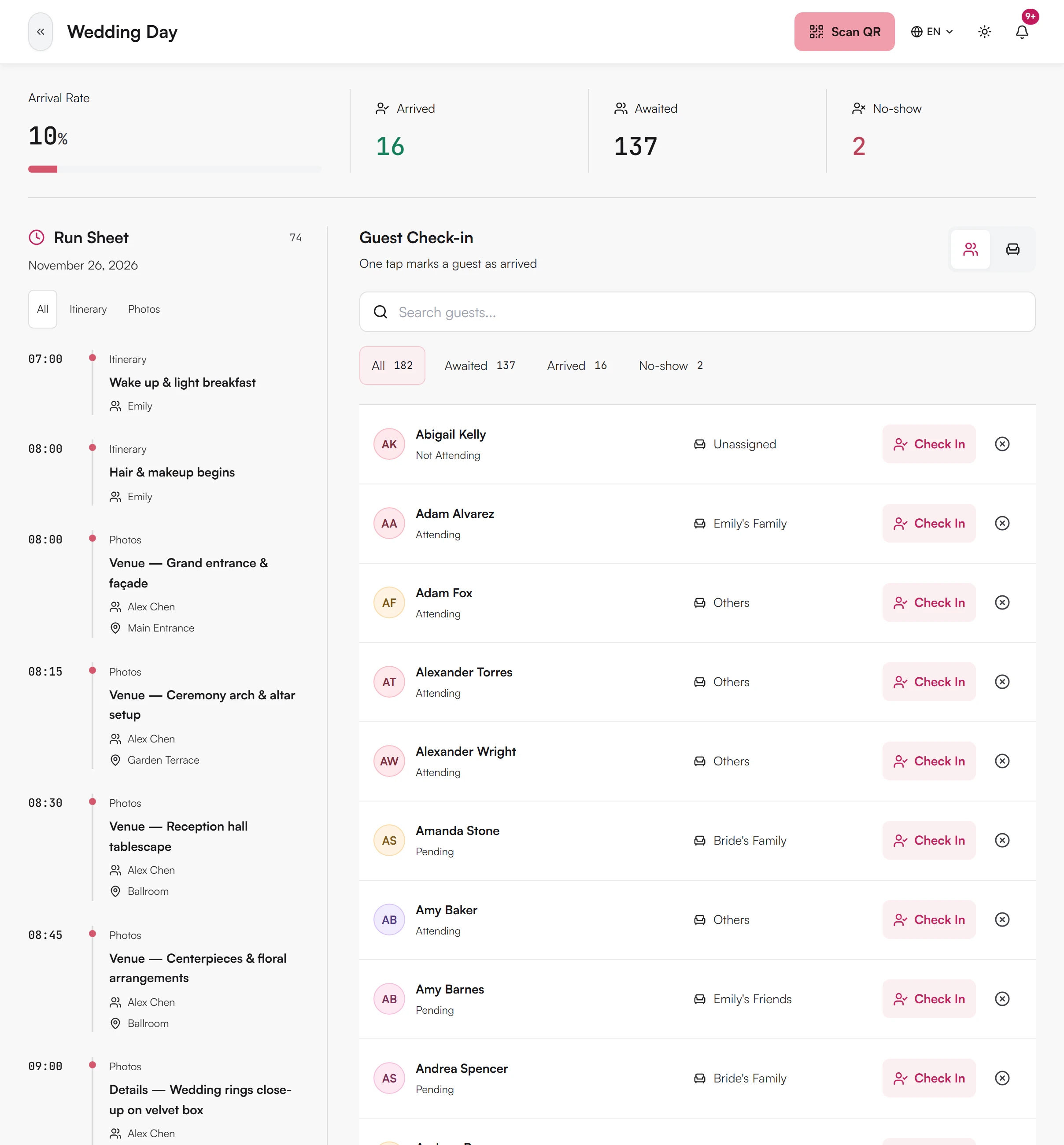Click the Arrived stat icon

382,108
